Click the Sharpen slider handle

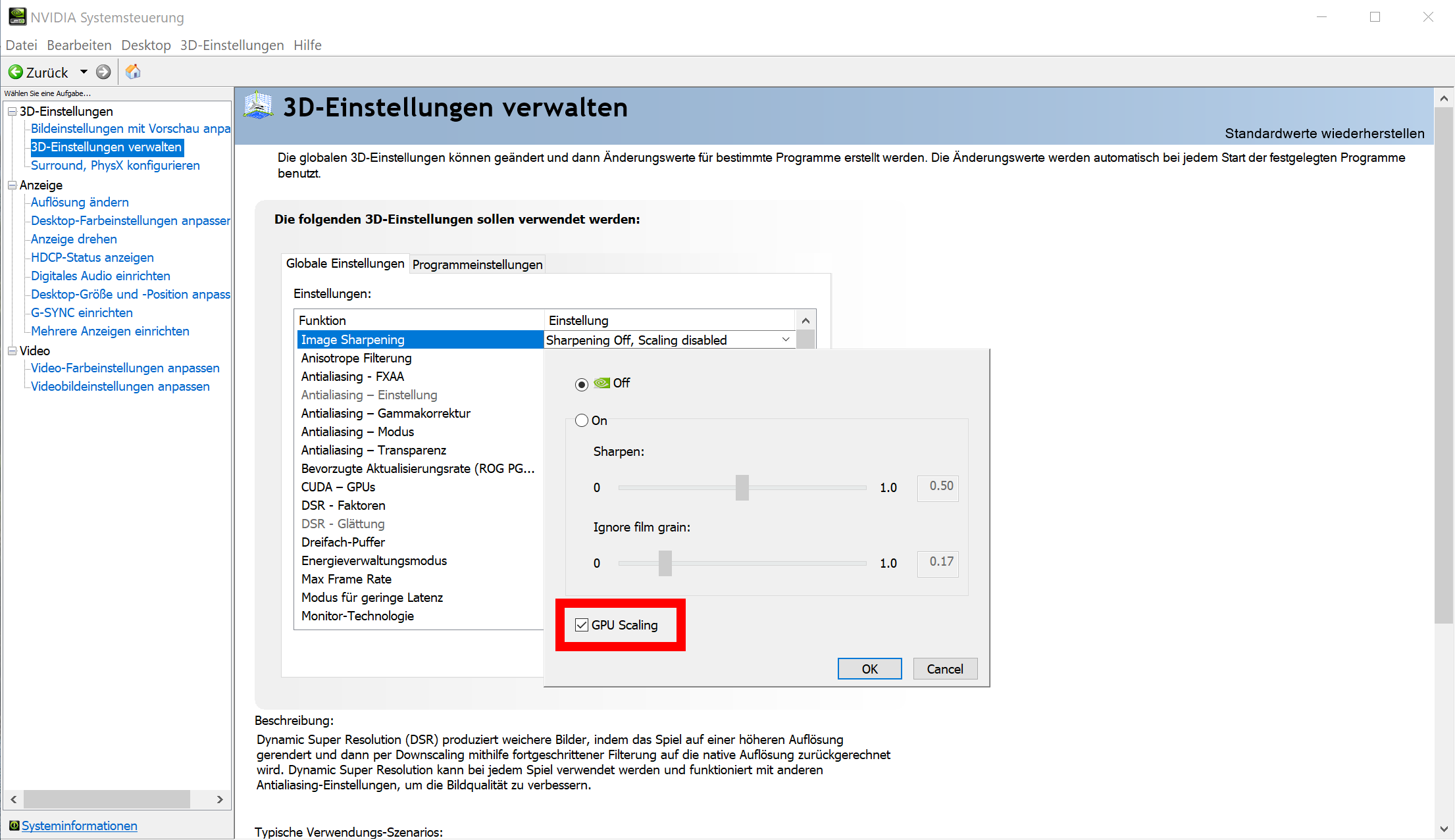point(742,487)
